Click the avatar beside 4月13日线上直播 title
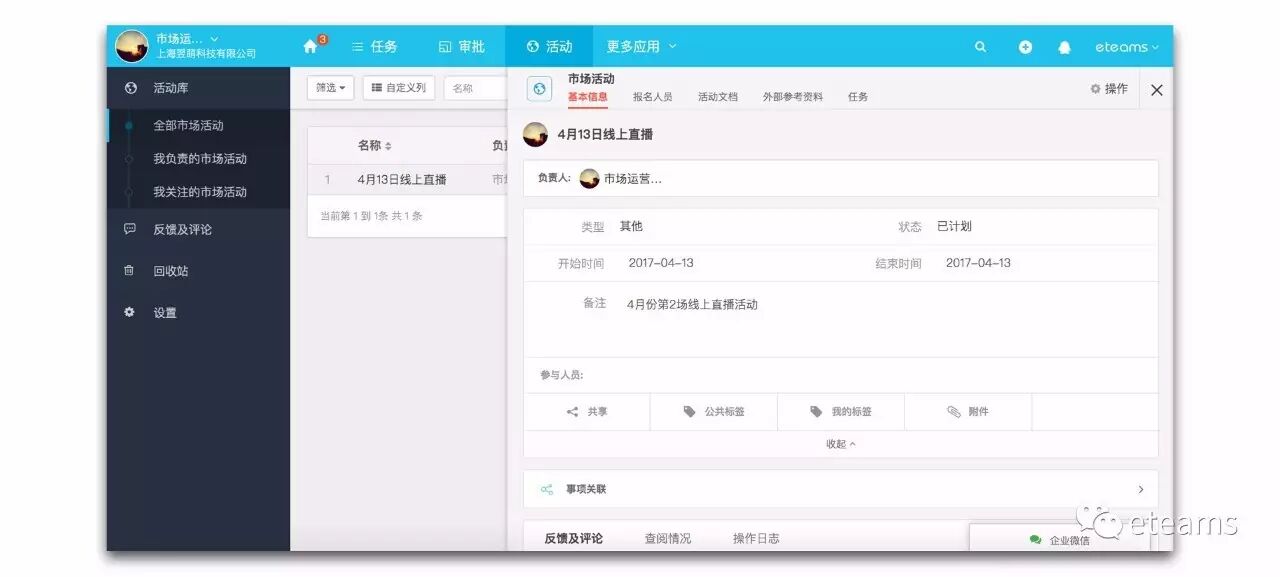 536,134
